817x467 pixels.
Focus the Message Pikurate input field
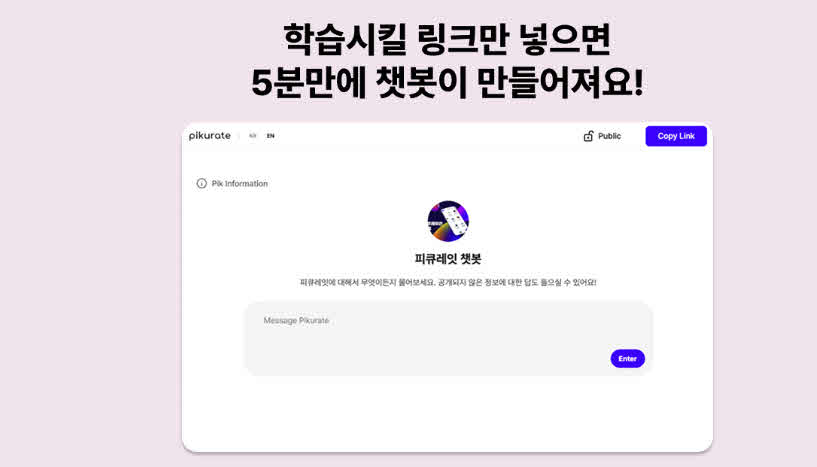pyautogui.click(x=448, y=338)
